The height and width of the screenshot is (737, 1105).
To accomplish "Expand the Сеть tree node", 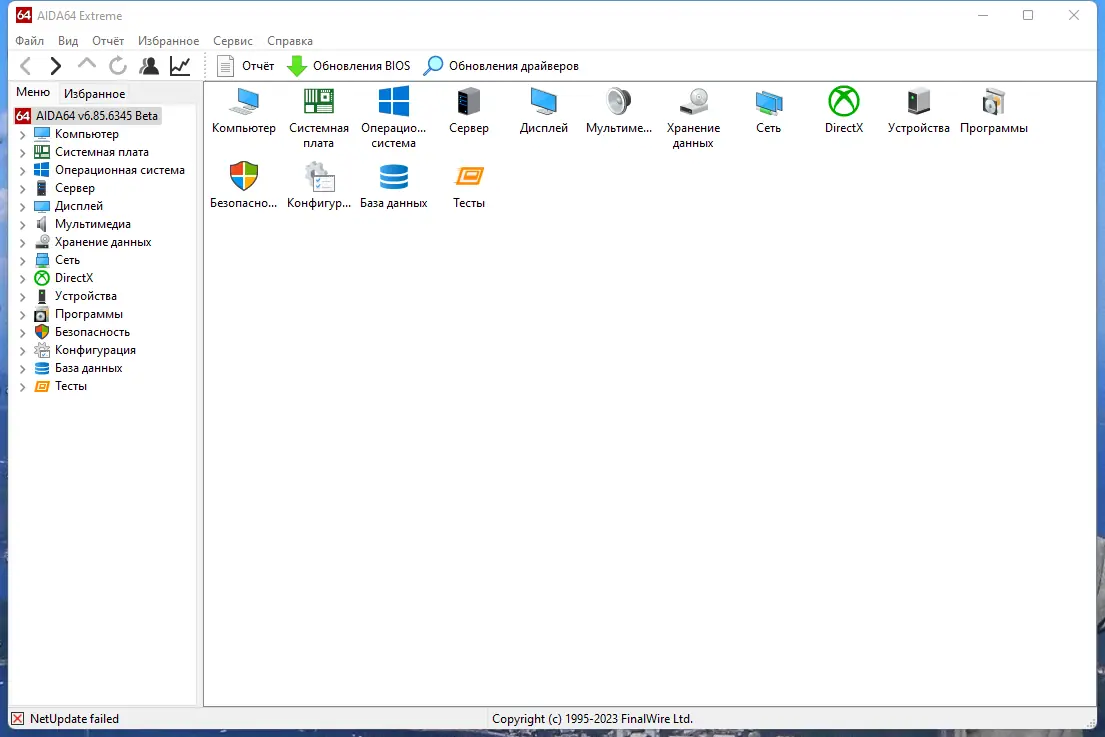I will (x=23, y=260).
